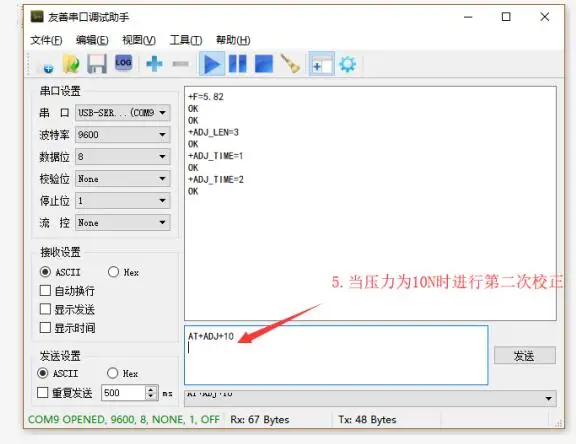
Task: Save data with the floppy disk icon
Action: pyautogui.click(x=97, y=64)
